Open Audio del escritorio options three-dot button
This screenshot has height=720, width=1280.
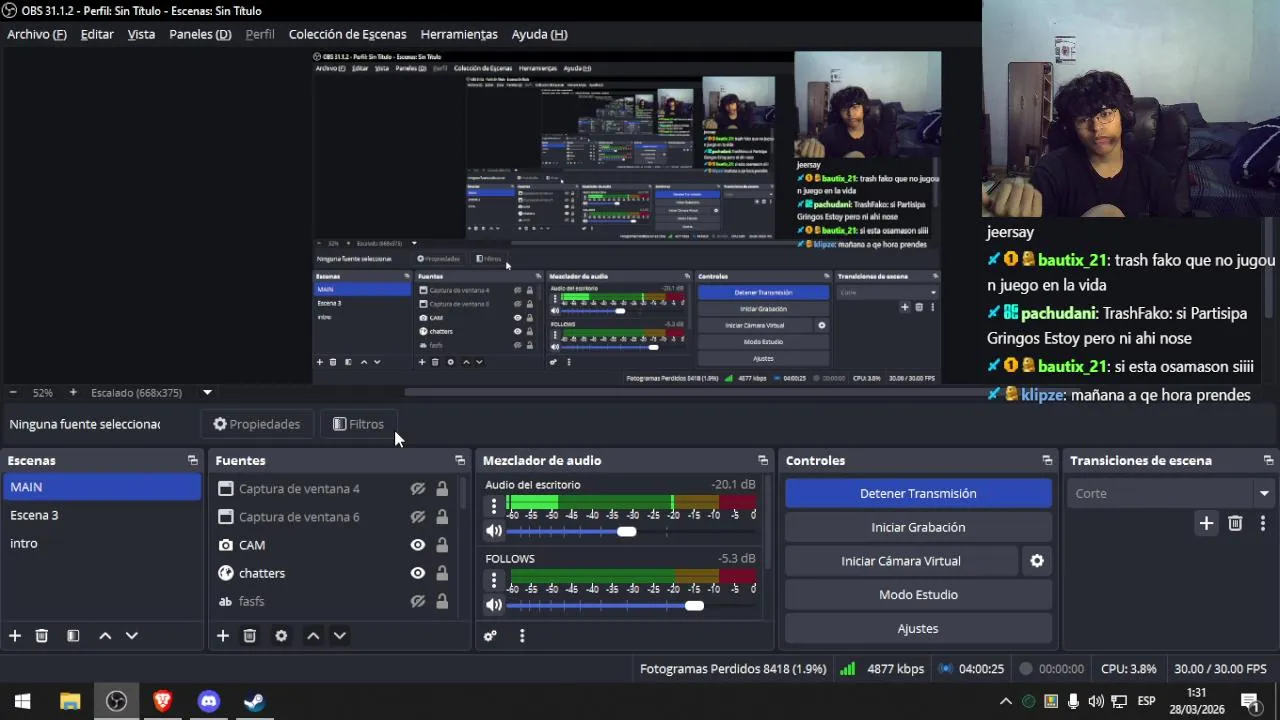pos(493,507)
